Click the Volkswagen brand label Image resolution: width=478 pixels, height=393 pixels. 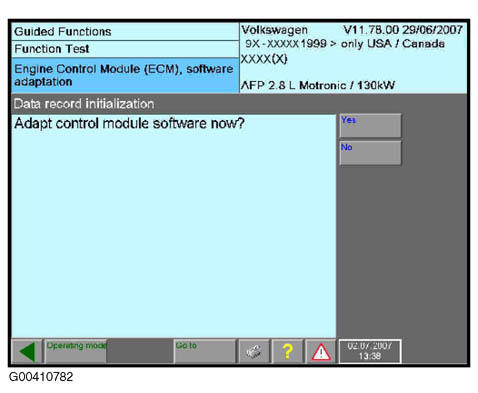(x=274, y=30)
